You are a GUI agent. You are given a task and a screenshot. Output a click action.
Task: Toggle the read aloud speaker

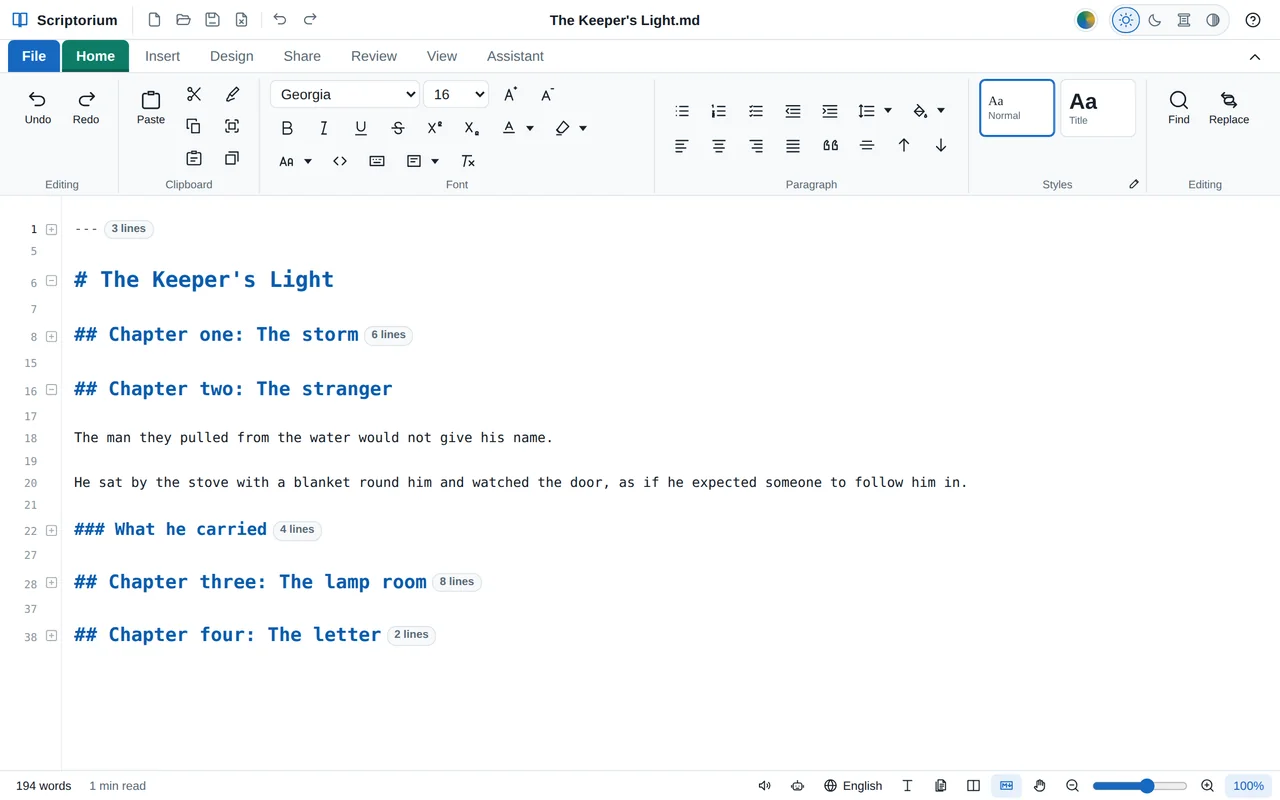click(x=765, y=786)
